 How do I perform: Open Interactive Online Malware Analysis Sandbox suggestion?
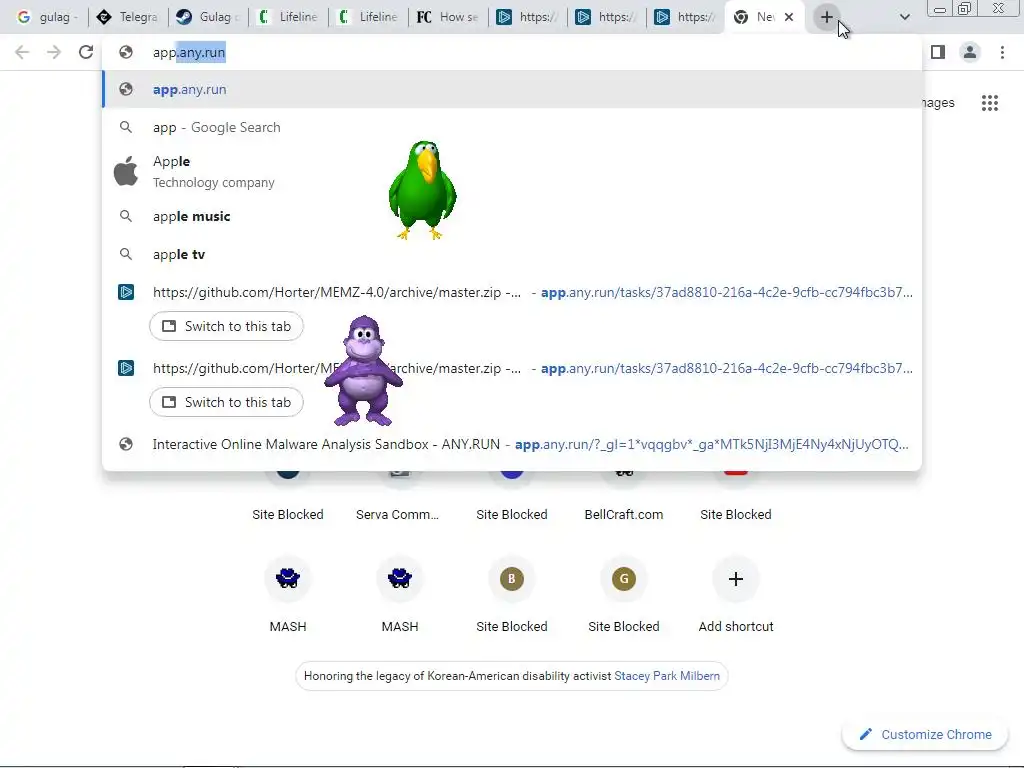(x=512, y=444)
